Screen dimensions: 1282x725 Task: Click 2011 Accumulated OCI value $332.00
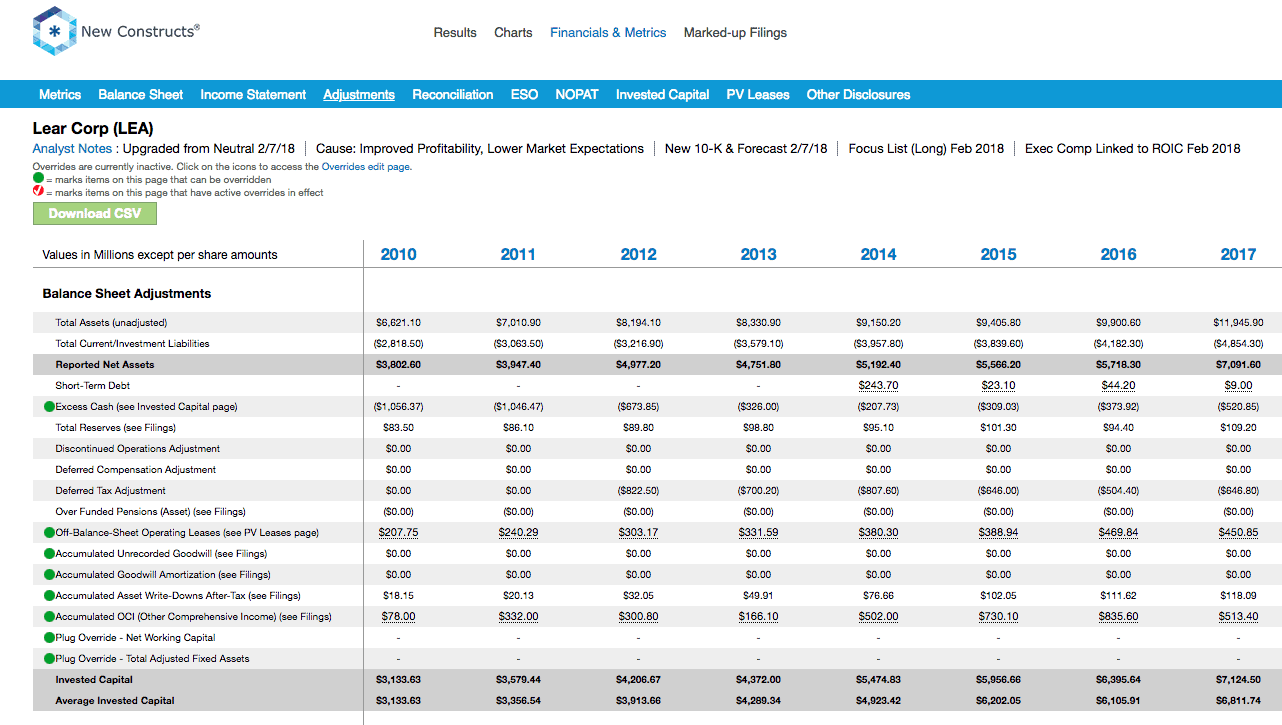(518, 617)
